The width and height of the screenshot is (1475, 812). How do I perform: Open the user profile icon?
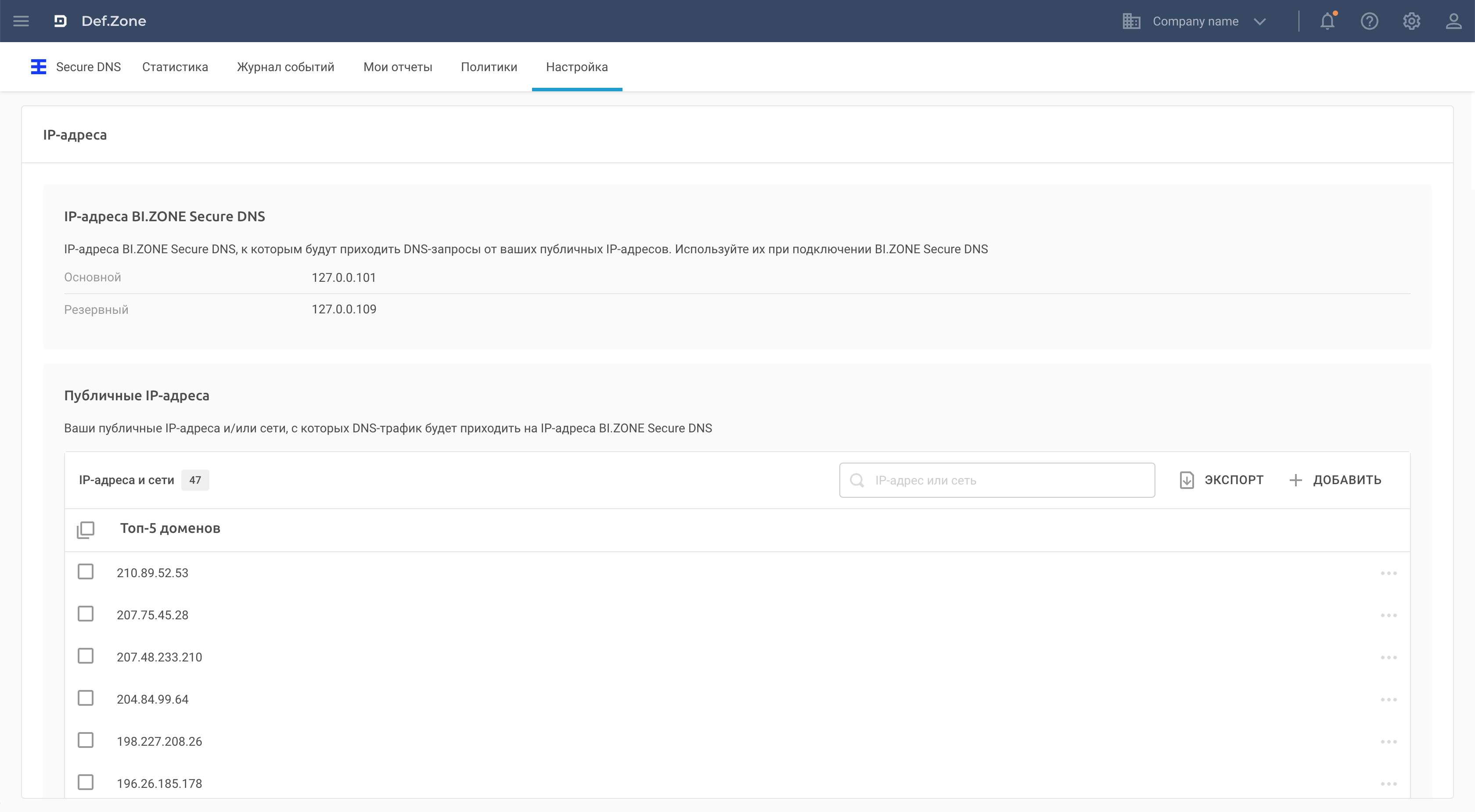[1453, 21]
